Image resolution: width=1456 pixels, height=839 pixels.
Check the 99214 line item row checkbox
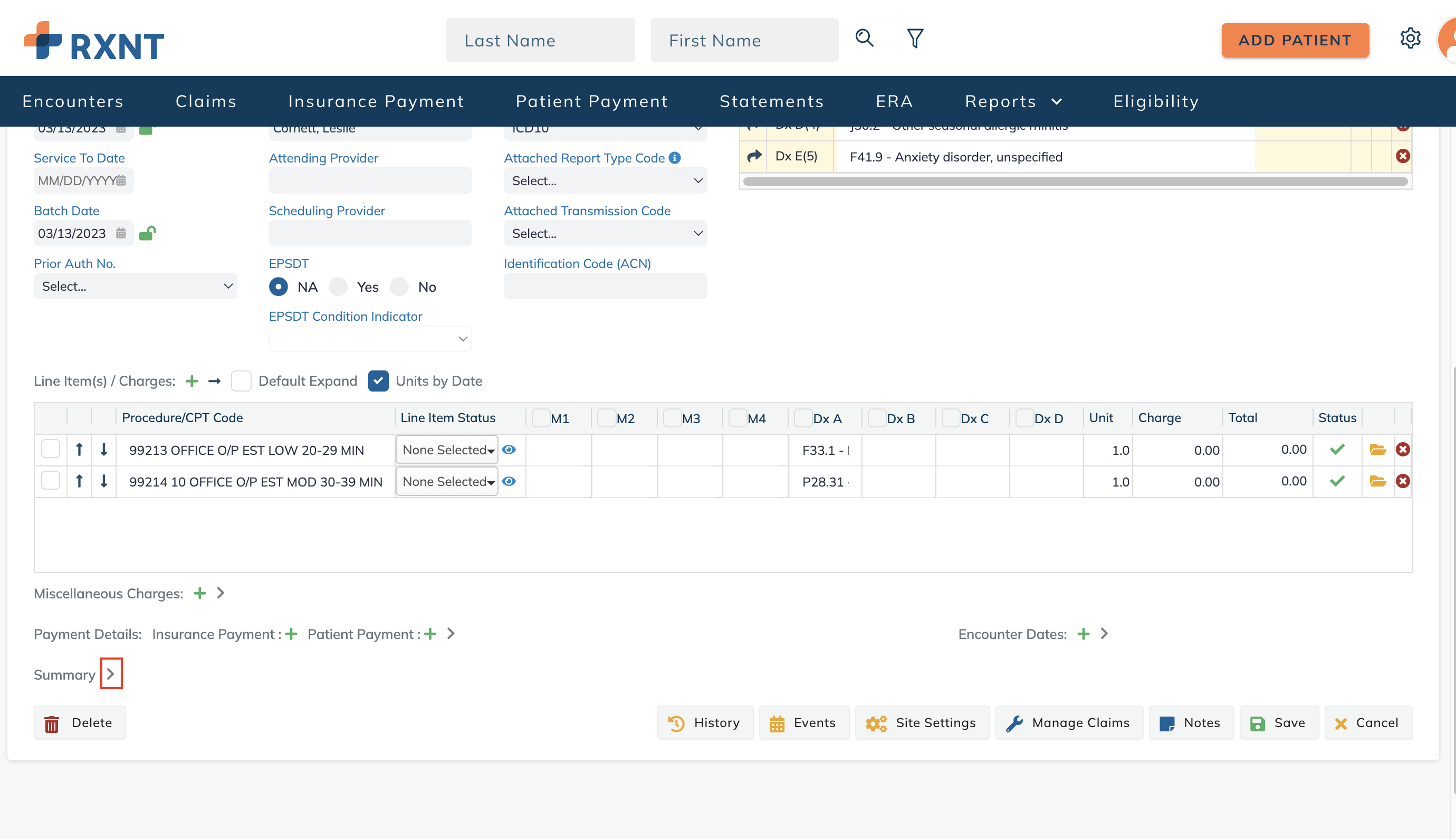[x=51, y=481]
